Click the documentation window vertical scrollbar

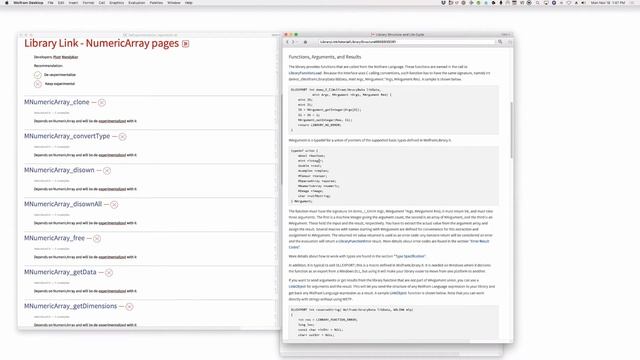[x=511, y=131]
